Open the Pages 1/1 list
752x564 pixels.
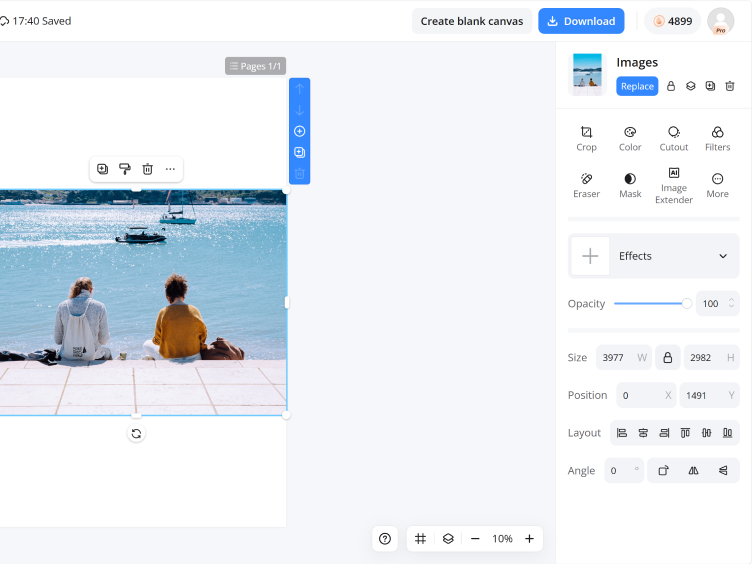click(x=255, y=66)
